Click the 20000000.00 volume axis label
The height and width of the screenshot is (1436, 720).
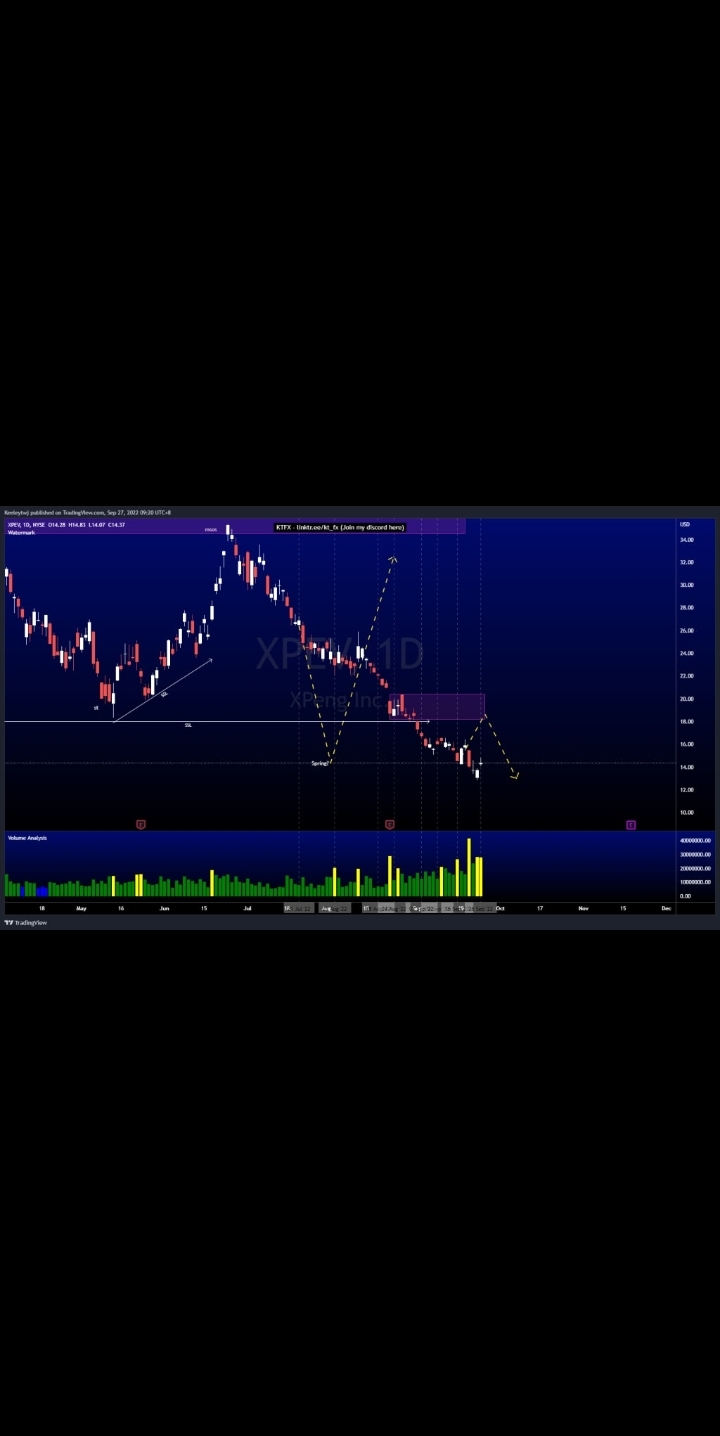695,869
